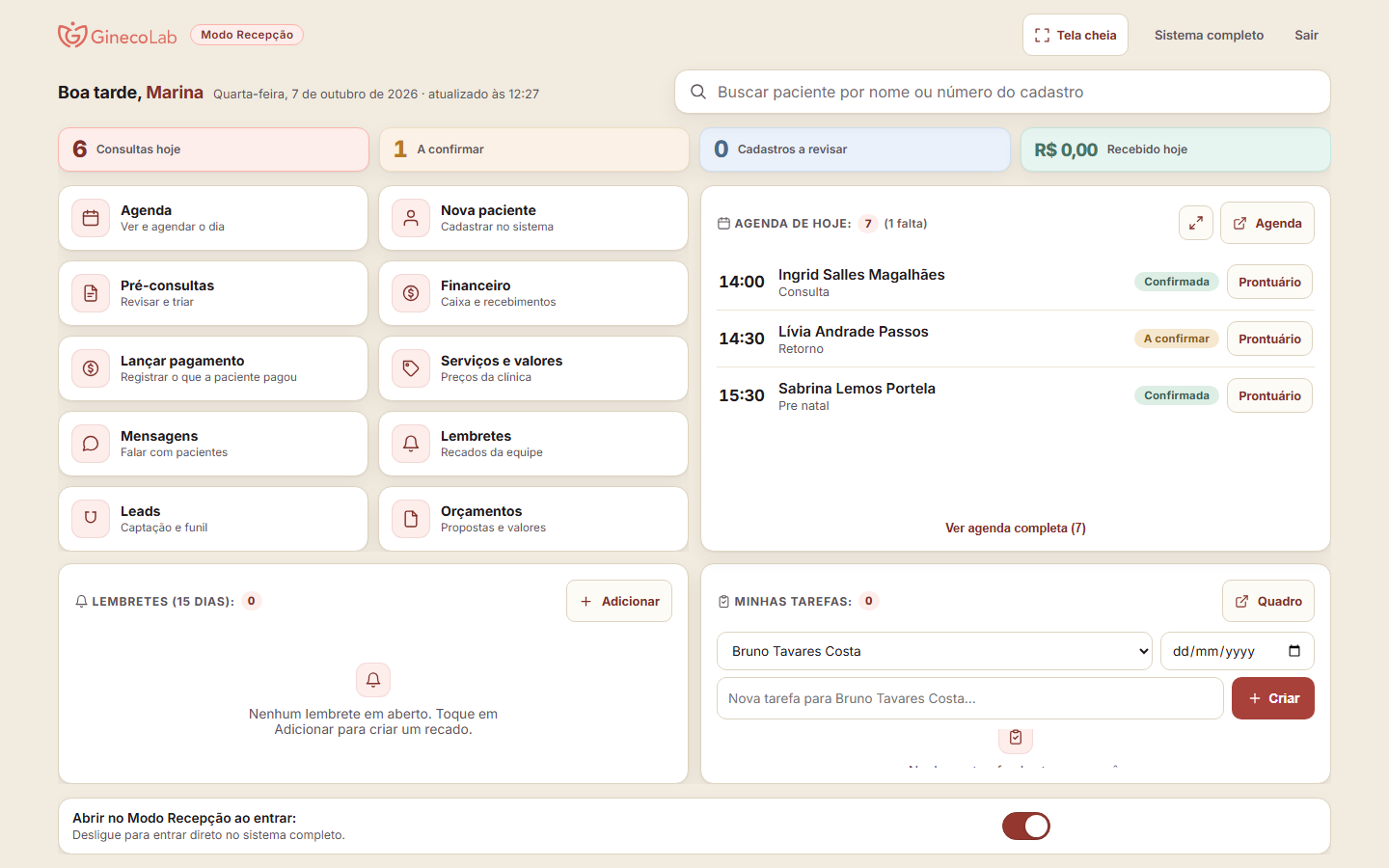Viewport: 1389px width, 868px height.
Task: Click the Serviços e valores tag icon
Action: 411,368
